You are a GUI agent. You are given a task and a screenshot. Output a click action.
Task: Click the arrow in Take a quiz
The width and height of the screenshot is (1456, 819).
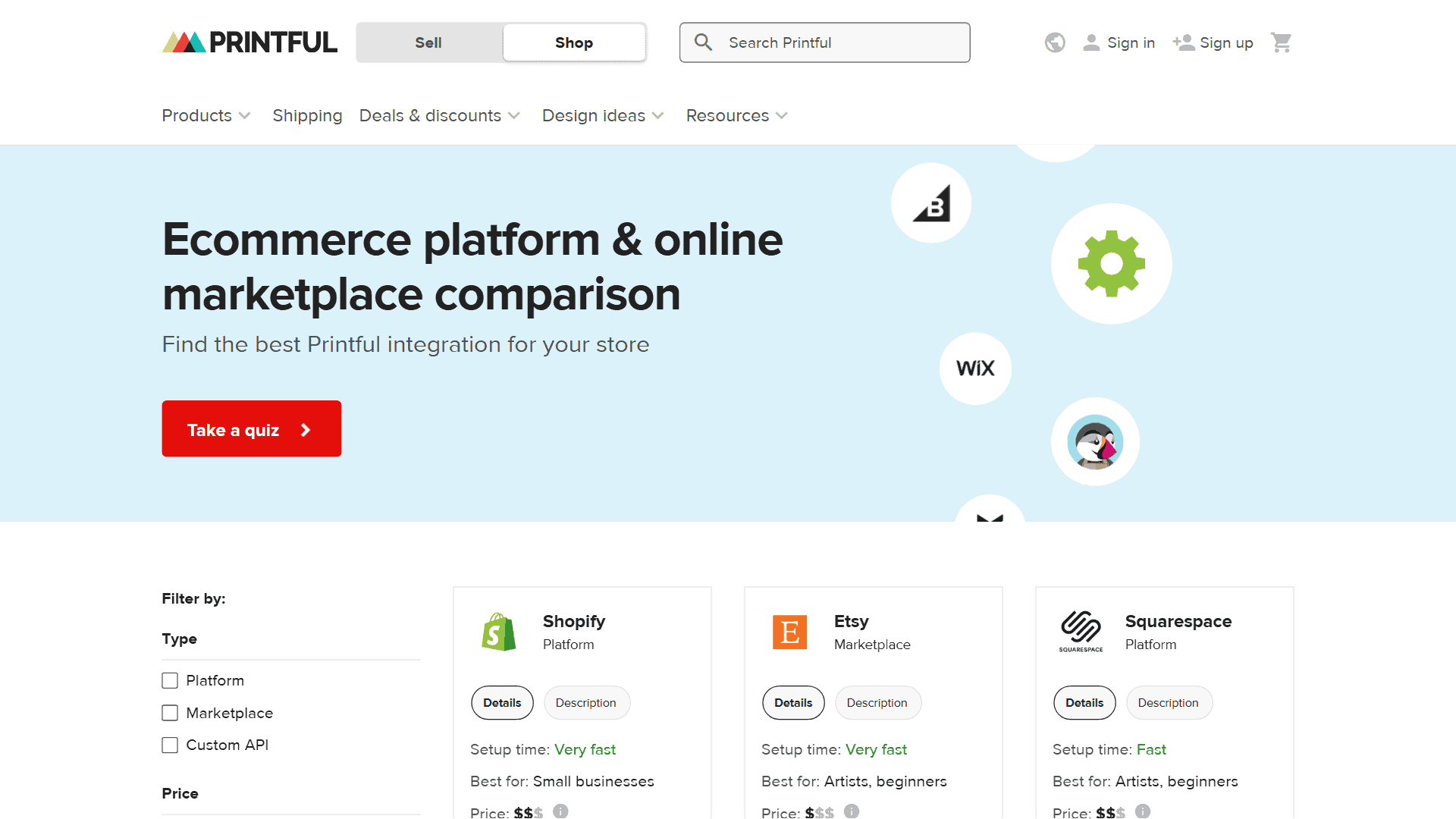coord(306,430)
